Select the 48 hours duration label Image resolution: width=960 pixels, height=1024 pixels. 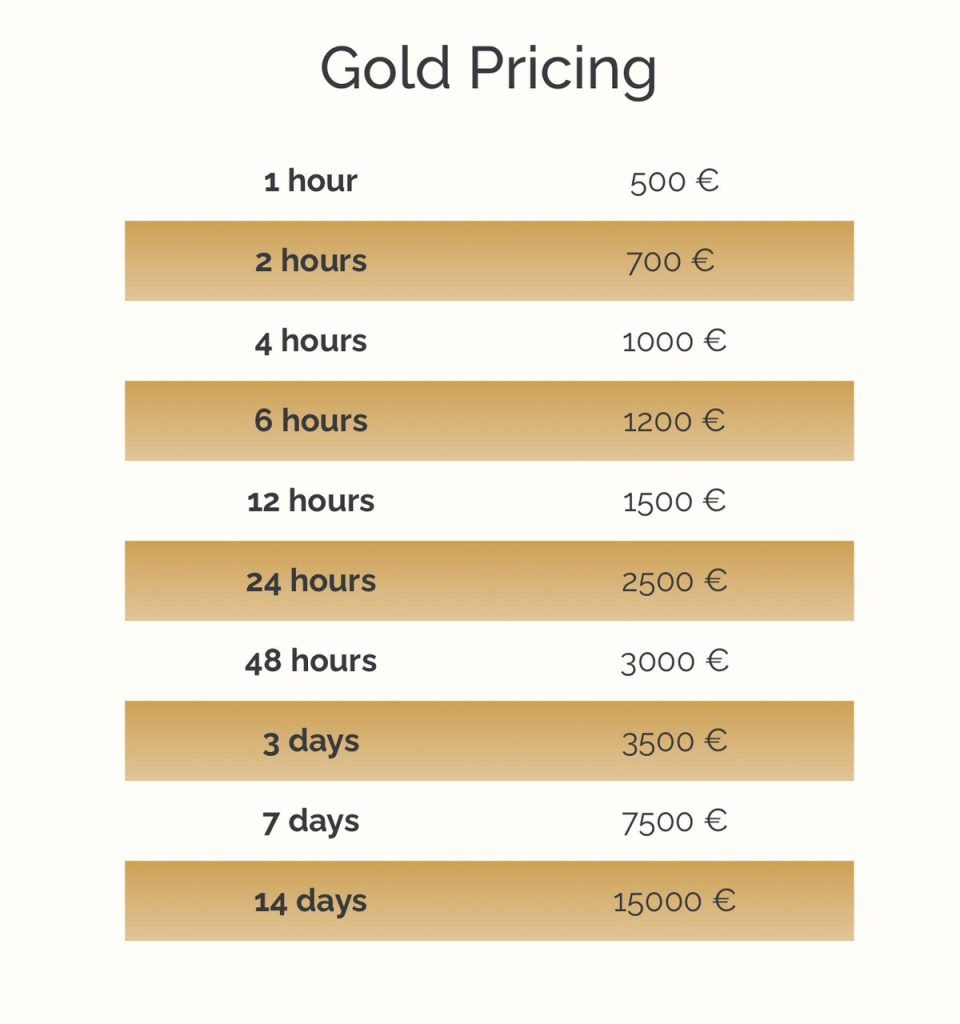[311, 661]
